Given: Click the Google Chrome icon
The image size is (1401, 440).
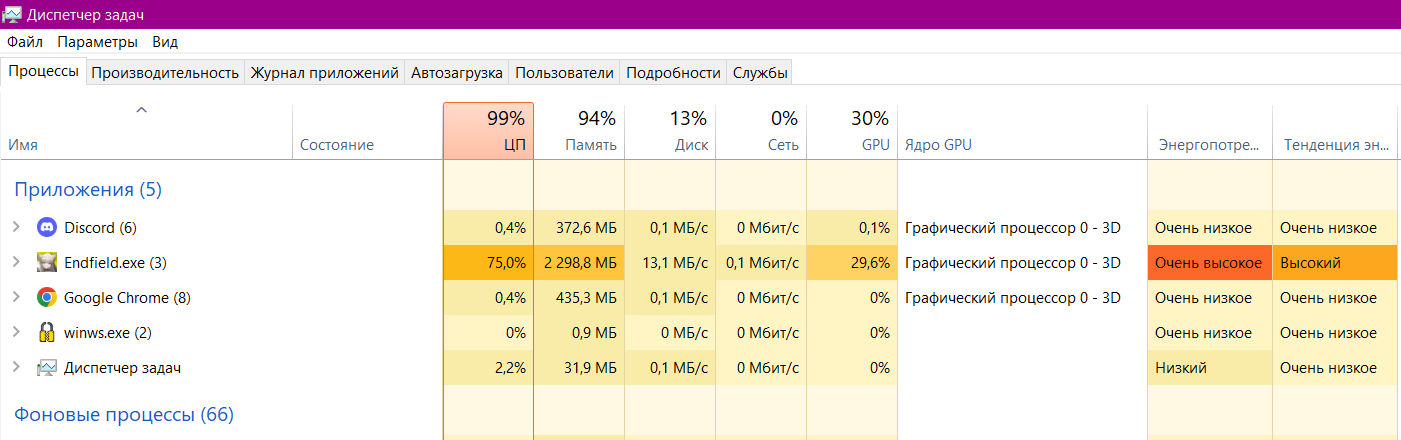Looking at the screenshot, I should [x=46, y=298].
